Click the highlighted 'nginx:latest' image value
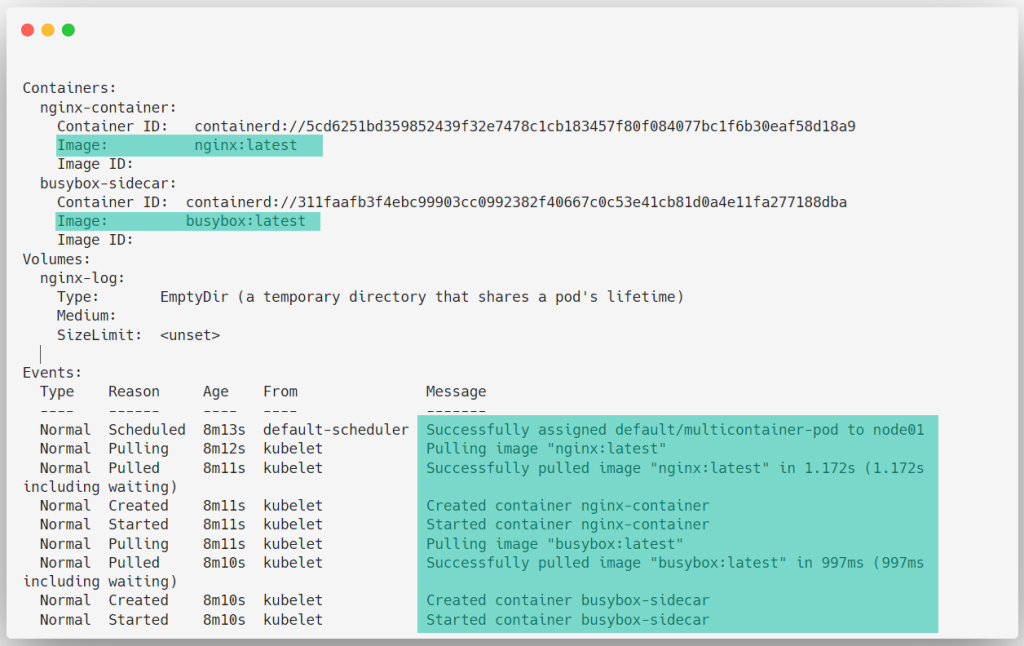This screenshot has height=646, width=1024. coord(246,145)
